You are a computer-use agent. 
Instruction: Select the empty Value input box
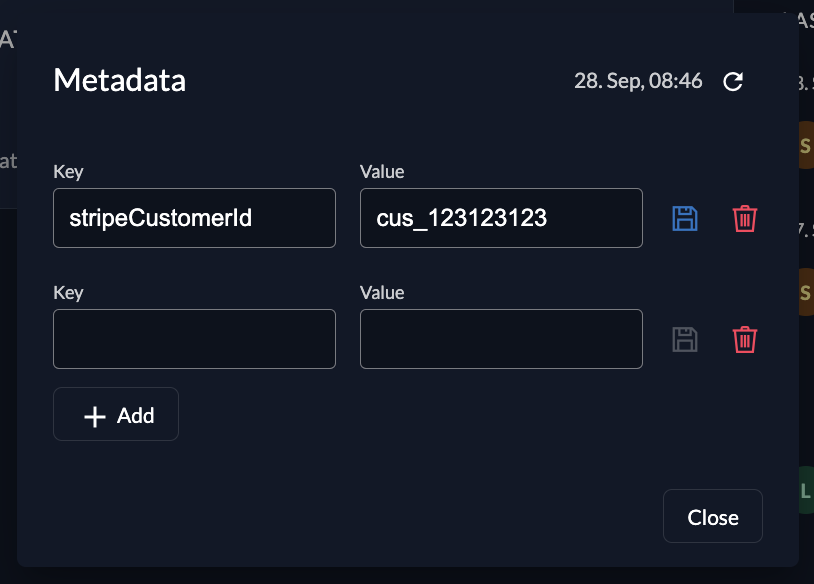[501, 339]
